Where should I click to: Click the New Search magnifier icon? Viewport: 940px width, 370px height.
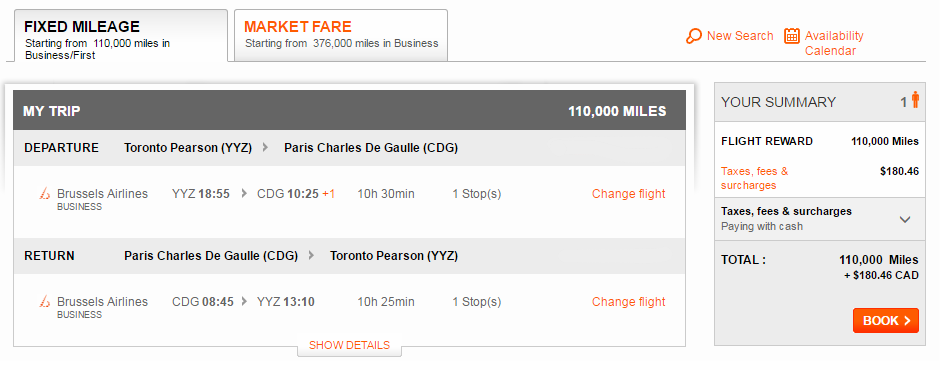pyautogui.click(x=694, y=36)
